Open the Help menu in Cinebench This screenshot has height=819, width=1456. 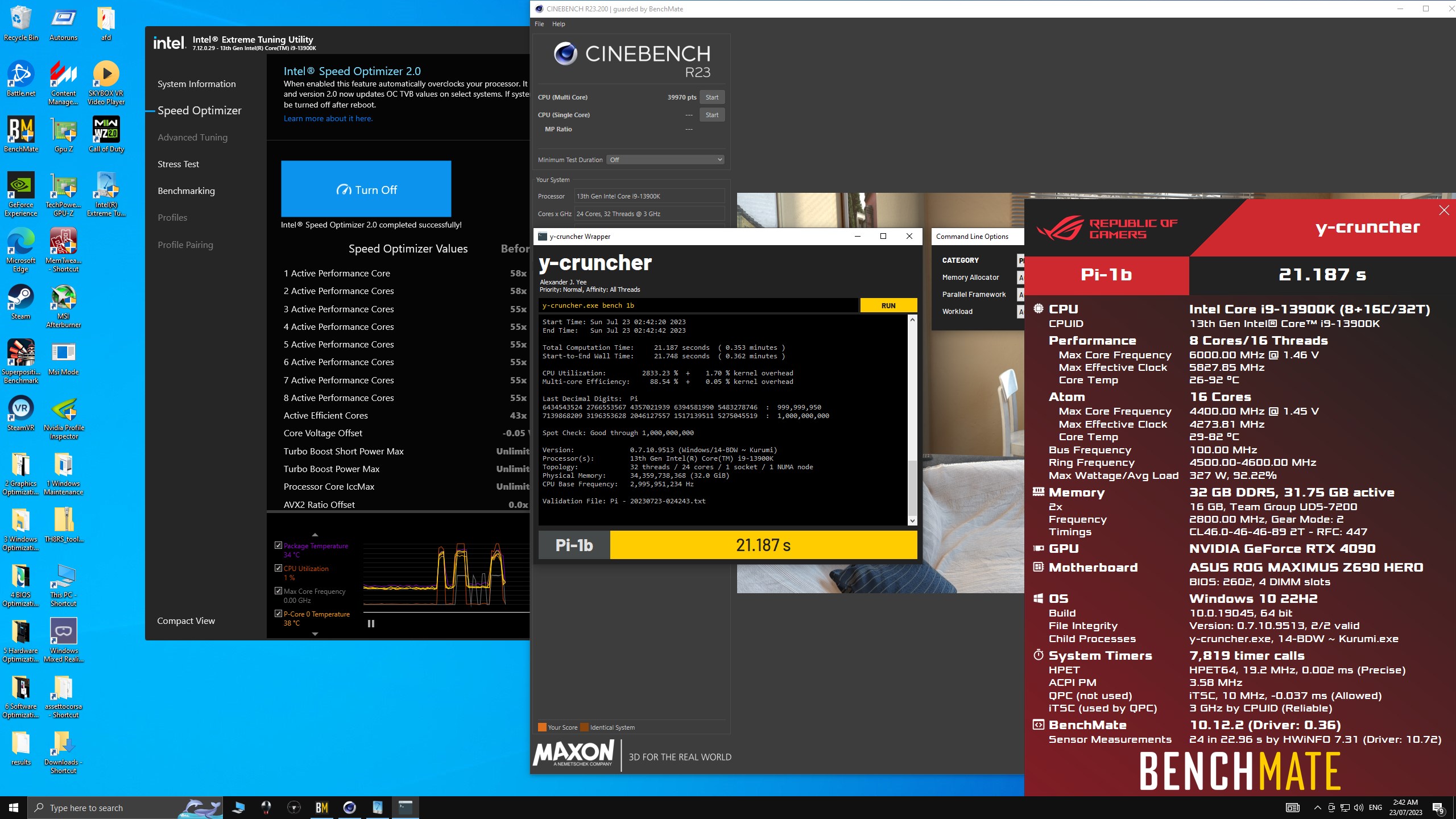pyautogui.click(x=559, y=24)
